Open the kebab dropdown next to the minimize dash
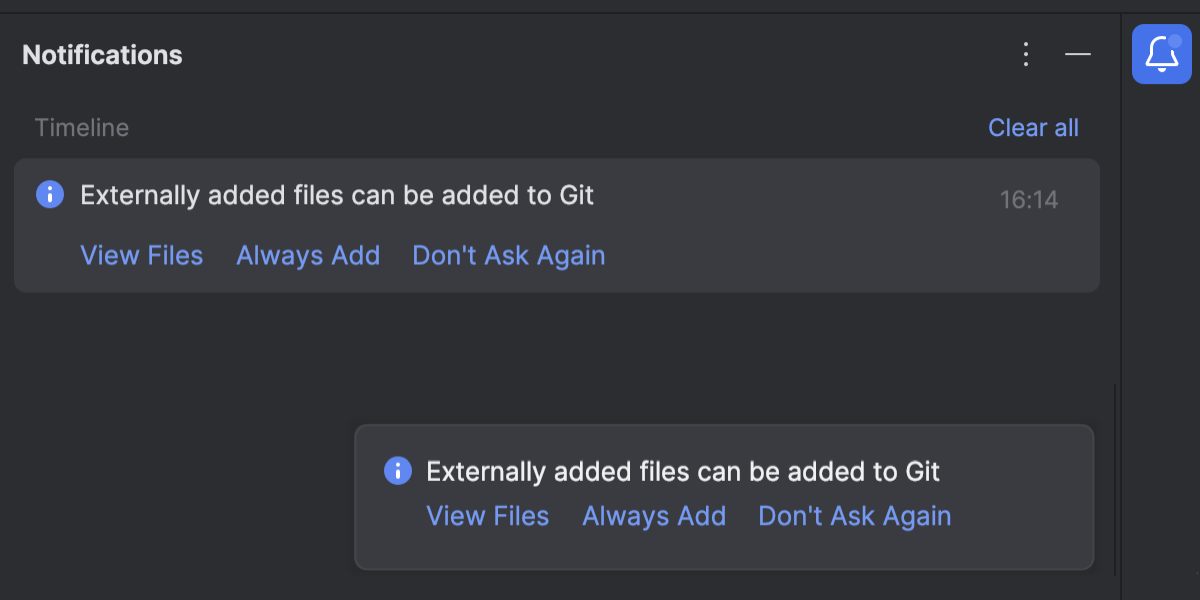Viewport: 1200px width, 600px height. click(x=1025, y=55)
